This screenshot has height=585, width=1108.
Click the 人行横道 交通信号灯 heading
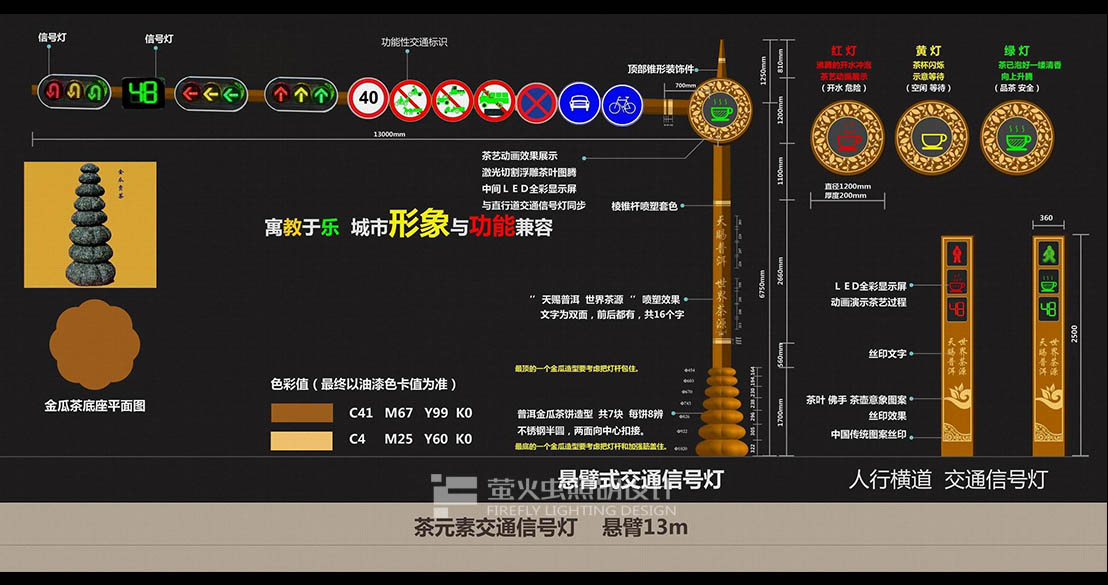coord(947,479)
